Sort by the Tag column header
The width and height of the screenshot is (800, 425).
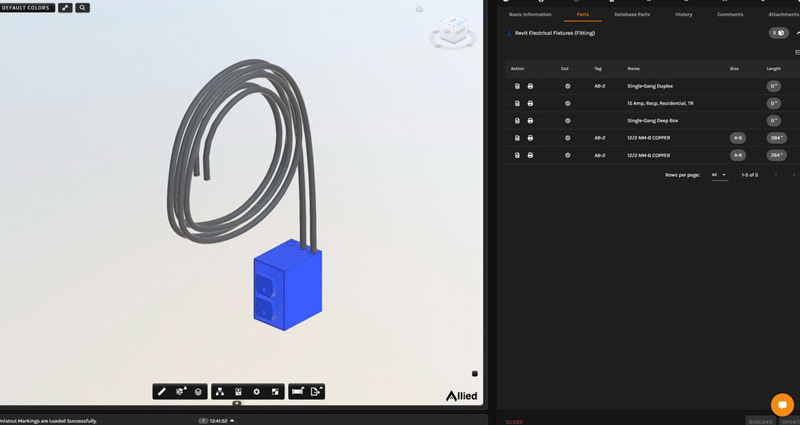pyautogui.click(x=598, y=69)
